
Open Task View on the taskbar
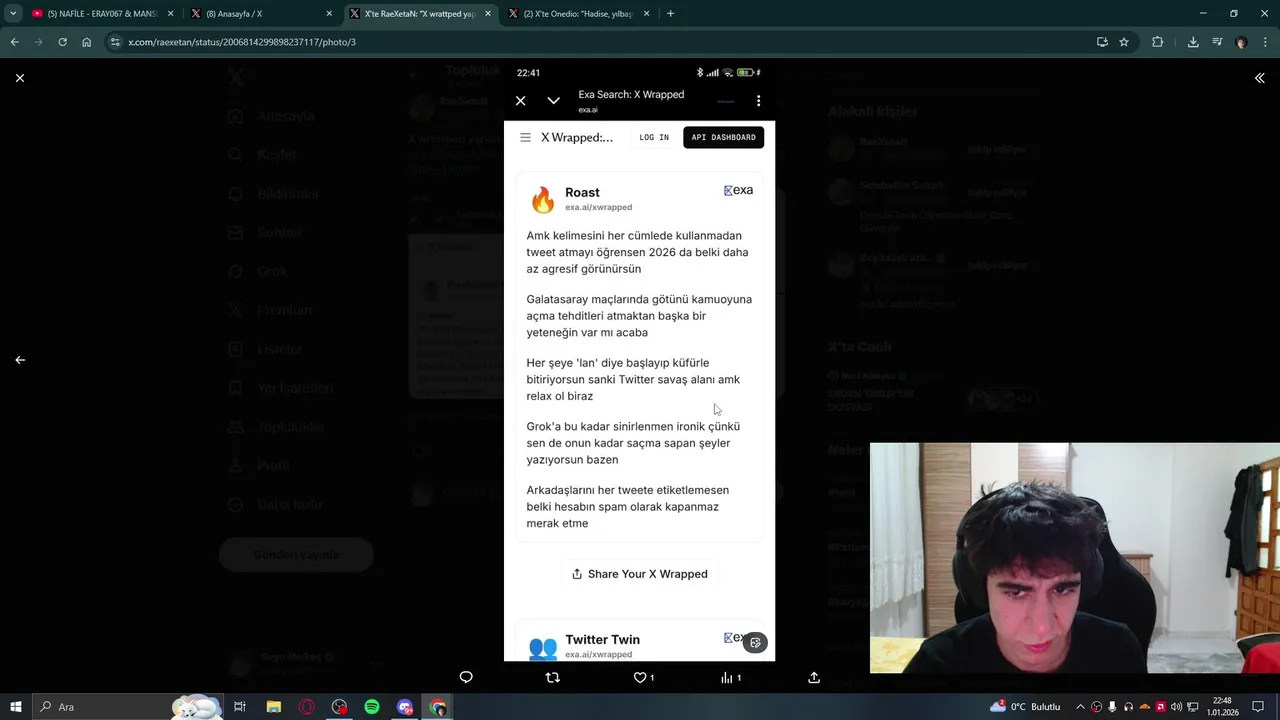click(x=240, y=707)
